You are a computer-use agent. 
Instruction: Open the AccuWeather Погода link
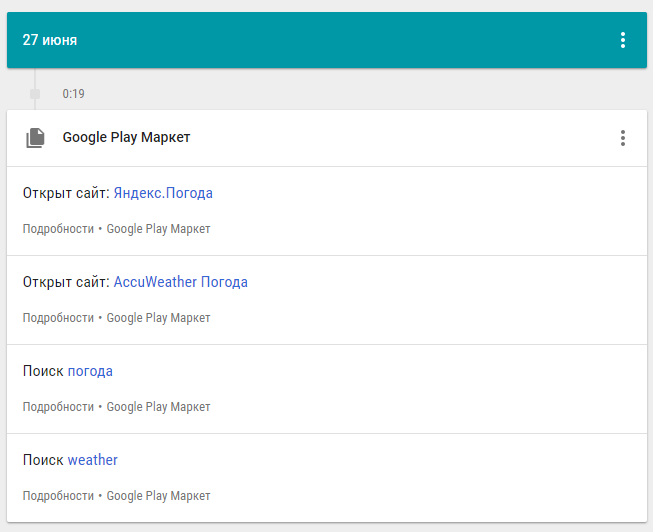point(181,282)
